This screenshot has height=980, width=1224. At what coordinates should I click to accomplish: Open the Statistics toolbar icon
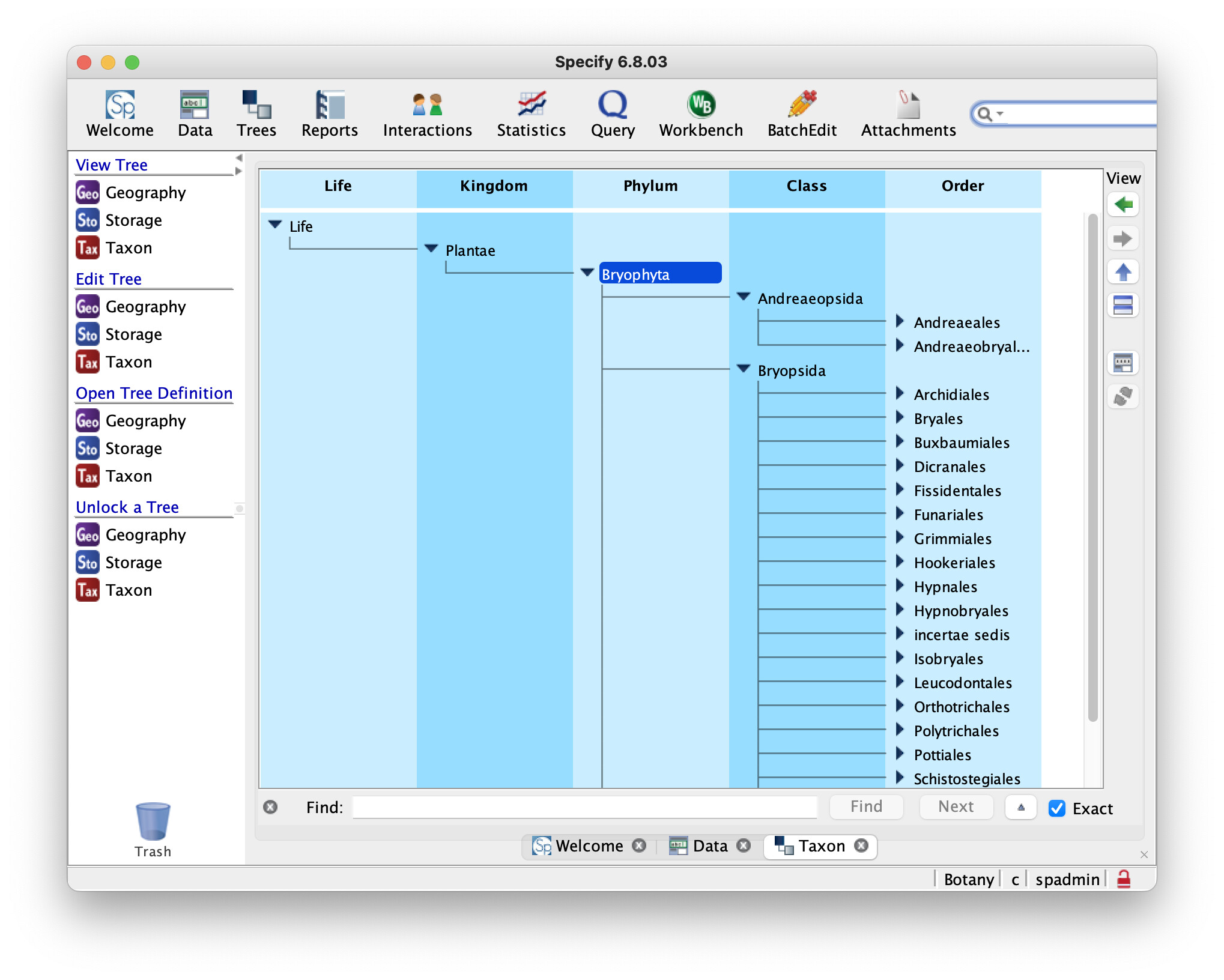pos(532,114)
